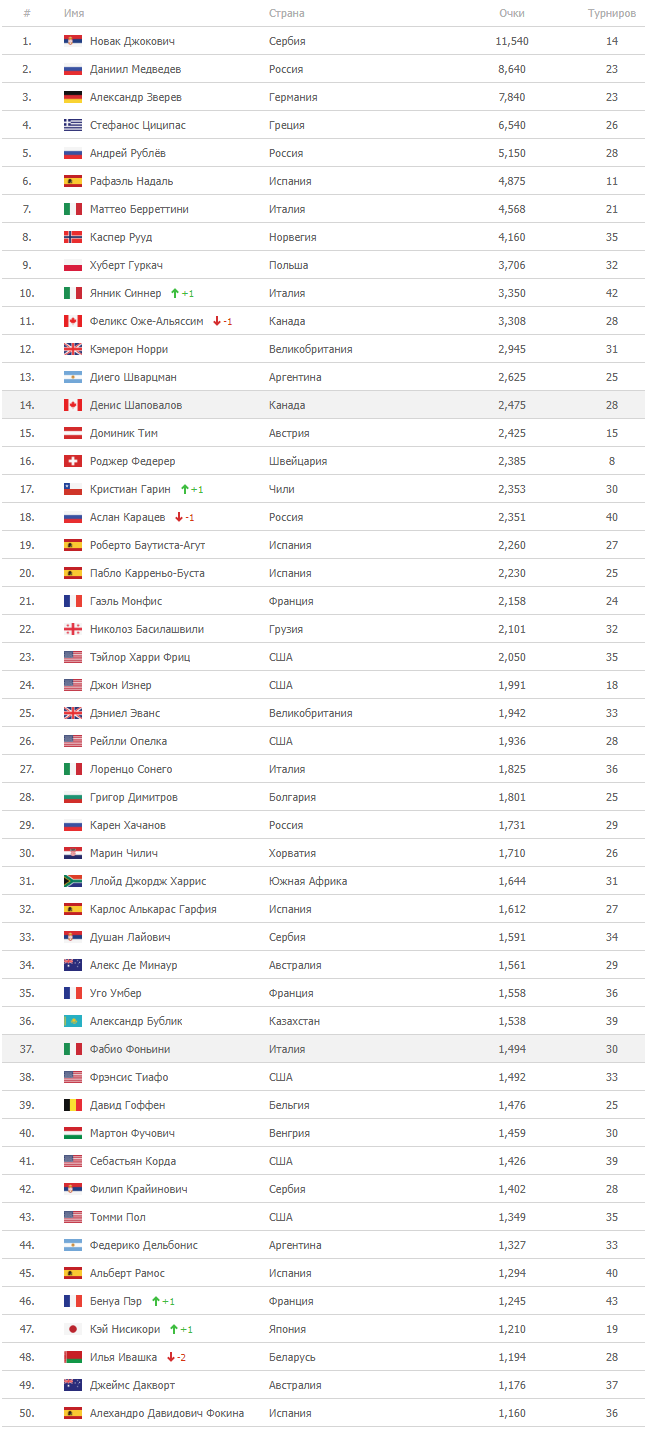645x1429 pixels.
Task: Open player Рафаэль Надаль
Action: click(x=131, y=181)
